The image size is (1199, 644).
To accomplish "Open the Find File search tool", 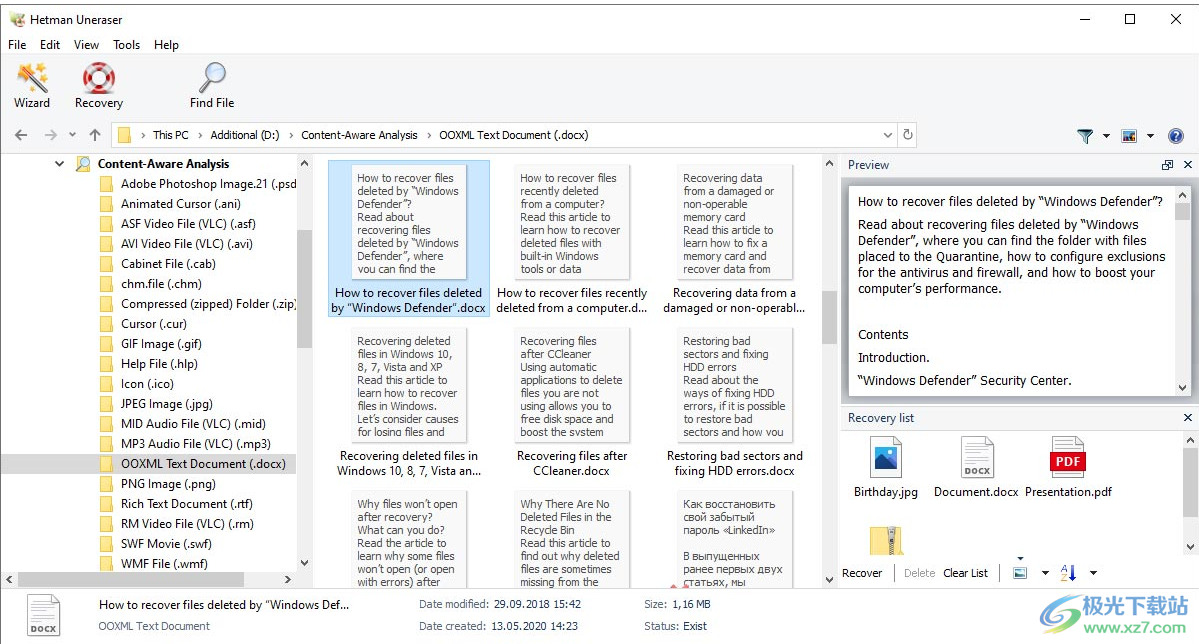I will (212, 85).
